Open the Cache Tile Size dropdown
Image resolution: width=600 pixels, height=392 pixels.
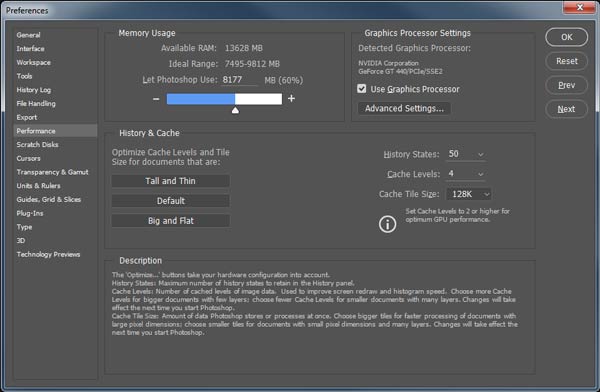click(x=469, y=194)
